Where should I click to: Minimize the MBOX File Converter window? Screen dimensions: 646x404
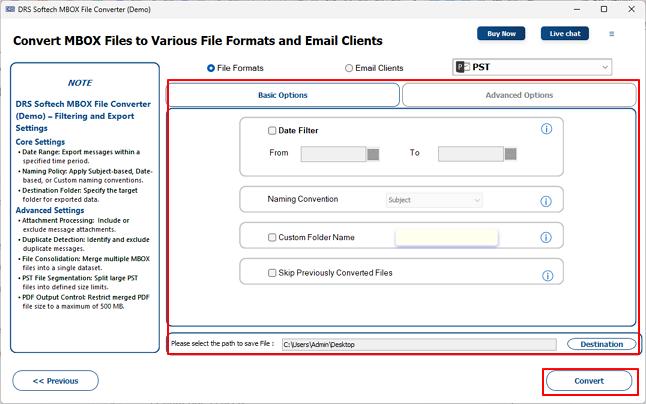(577, 9)
